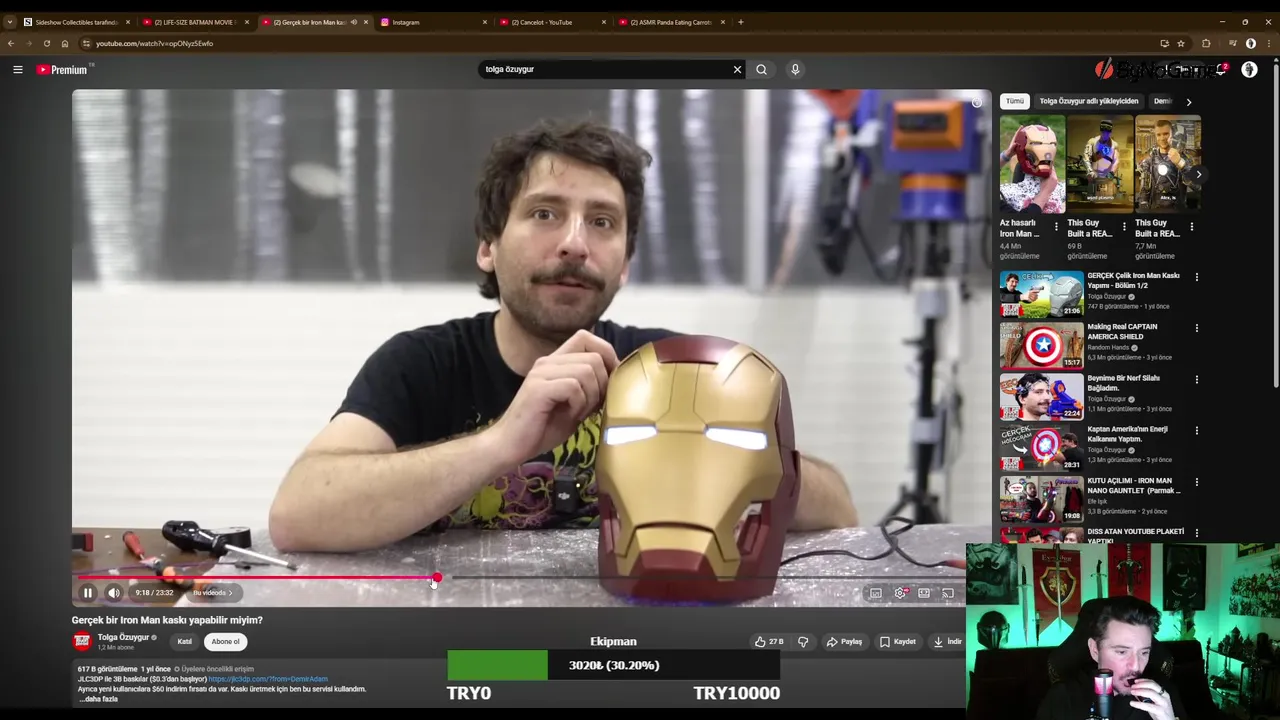Open the browser tab search dropdown
Image resolution: width=1280 pixels, height=720 pixels.
[x=9, y=22]
